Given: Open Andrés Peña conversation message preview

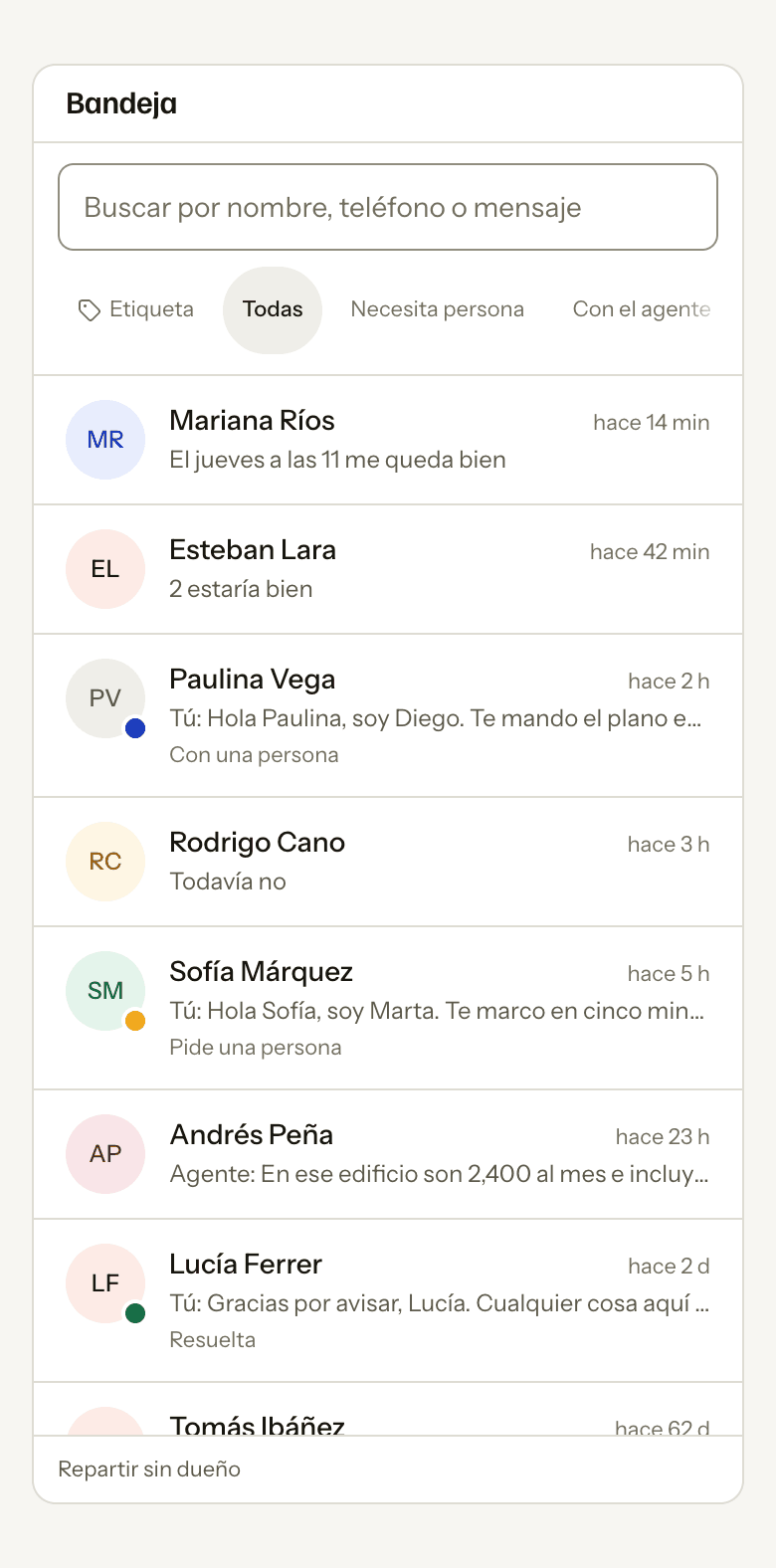Looking at the screenshot, I should [439, 1174].
